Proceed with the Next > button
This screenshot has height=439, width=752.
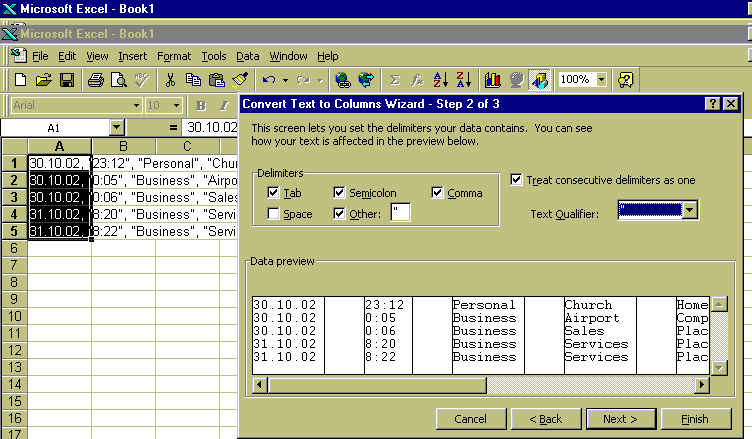pyautogui.click(x=621, y=419)
